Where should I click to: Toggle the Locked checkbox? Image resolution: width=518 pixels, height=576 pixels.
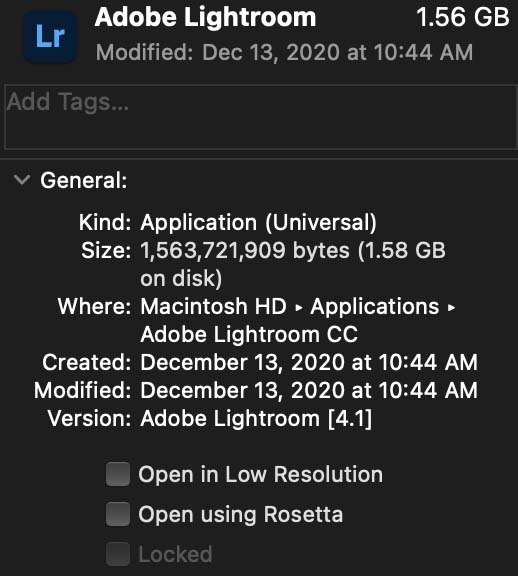[118, 554]
